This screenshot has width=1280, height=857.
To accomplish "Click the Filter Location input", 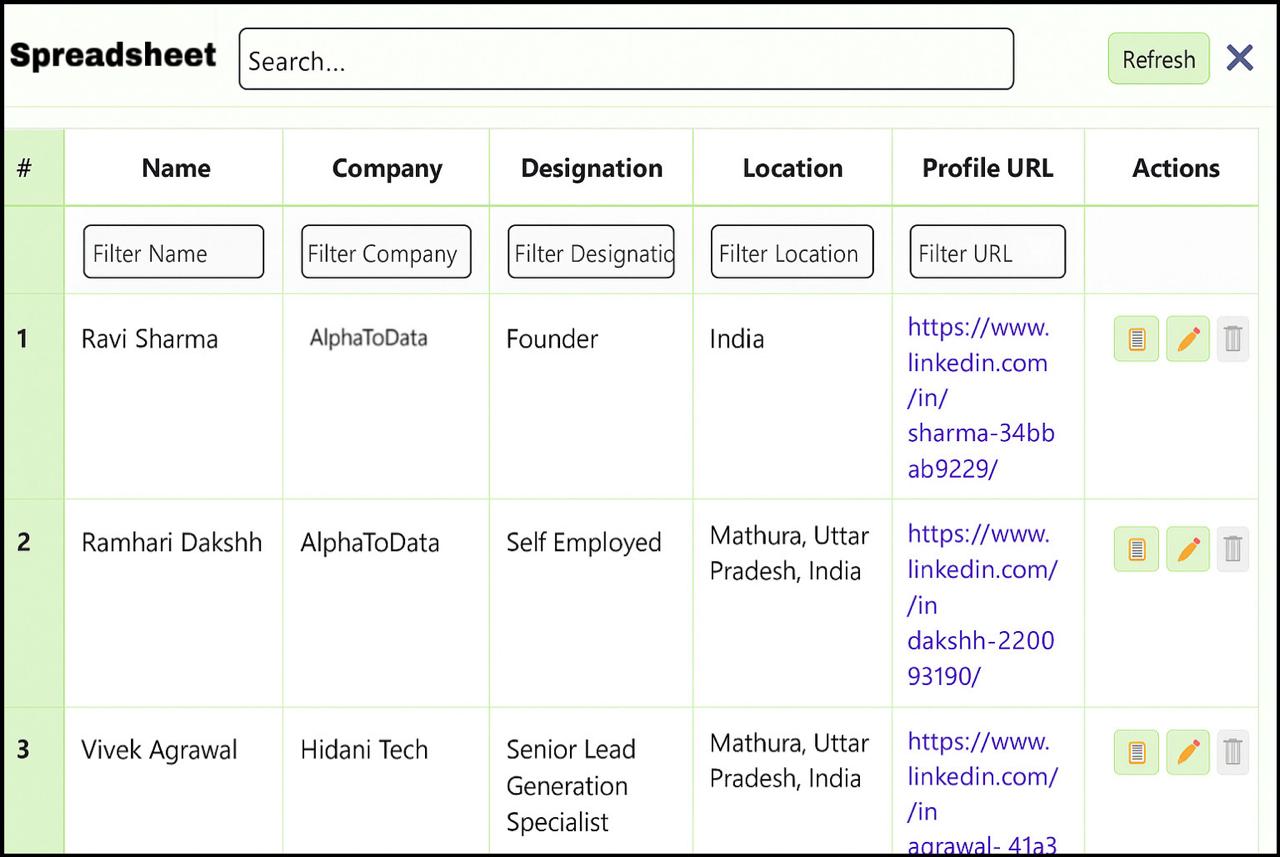I will (792, 252).
